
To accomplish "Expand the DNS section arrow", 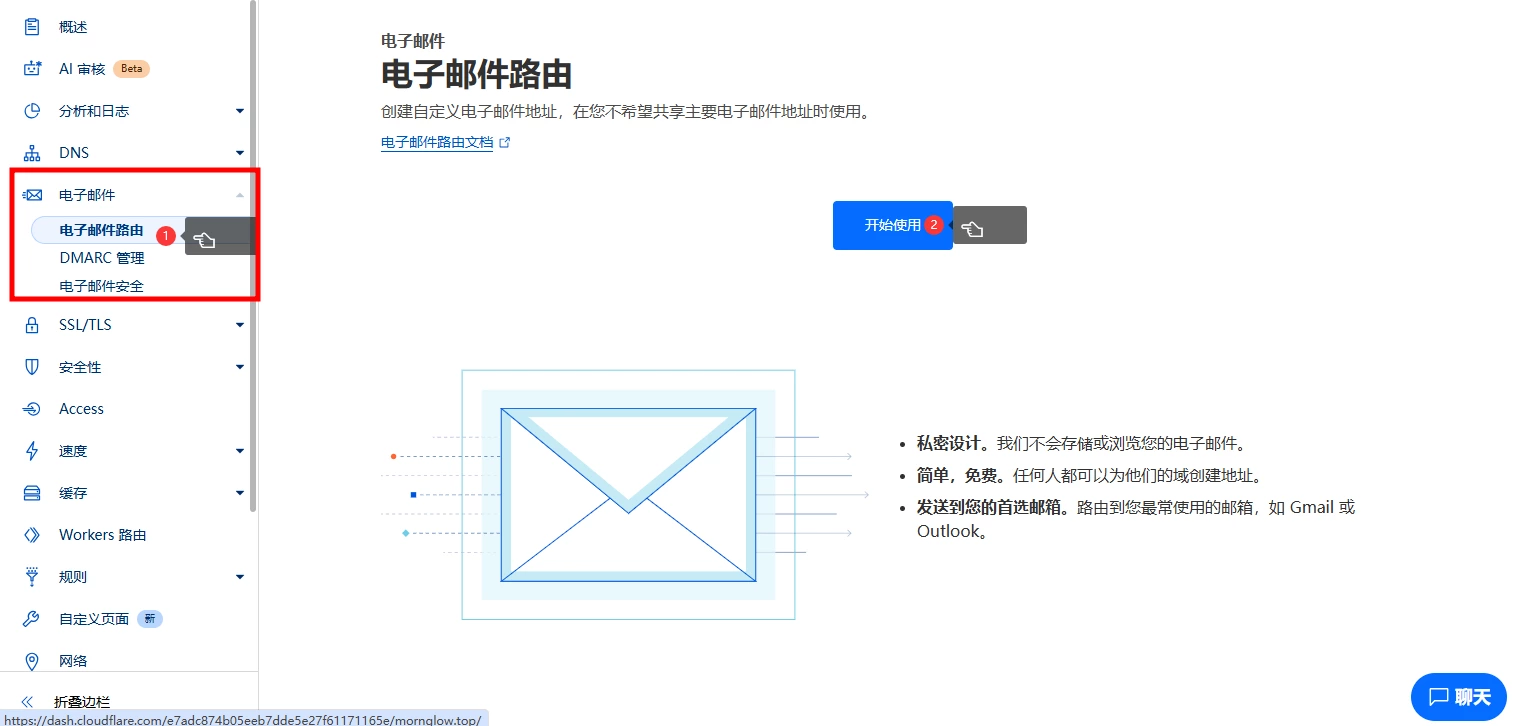I will 240,153.
